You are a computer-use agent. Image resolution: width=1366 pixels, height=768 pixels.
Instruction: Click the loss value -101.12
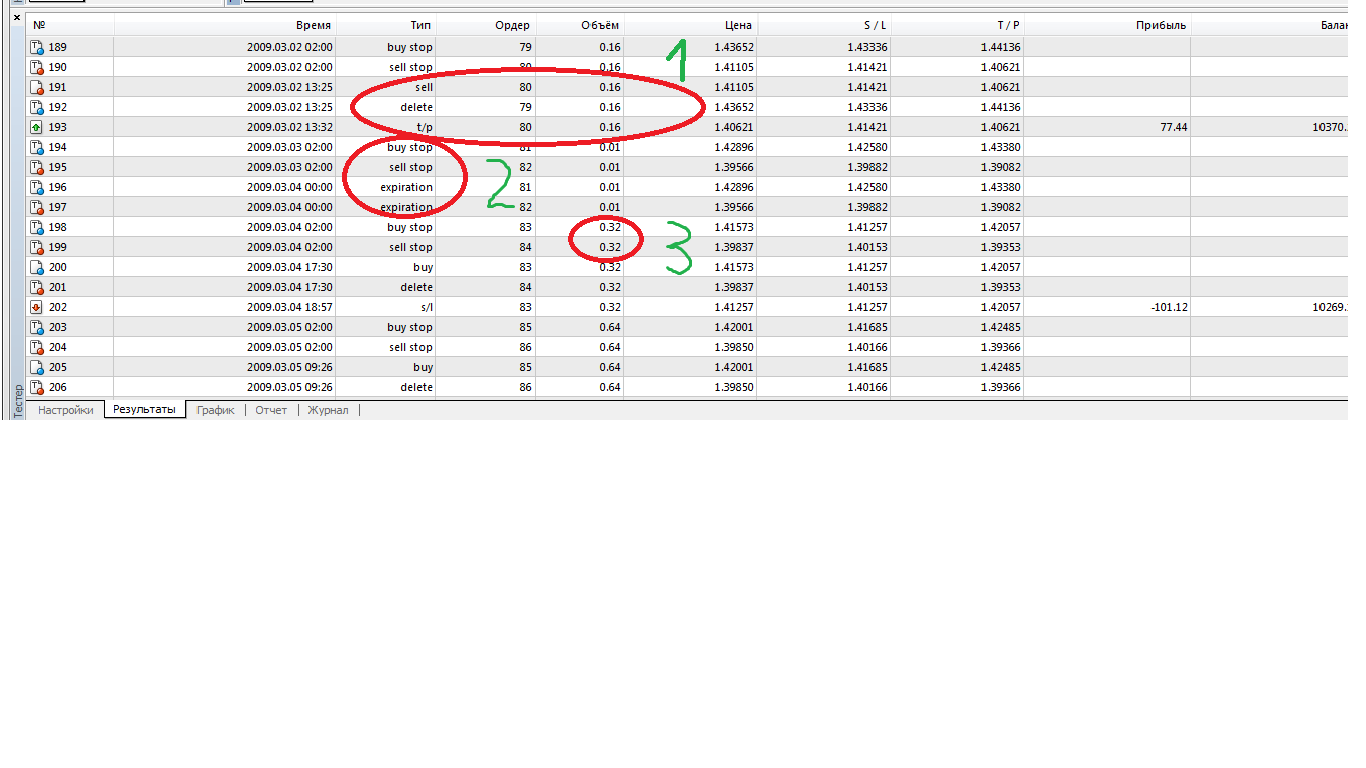(1169, 307)
